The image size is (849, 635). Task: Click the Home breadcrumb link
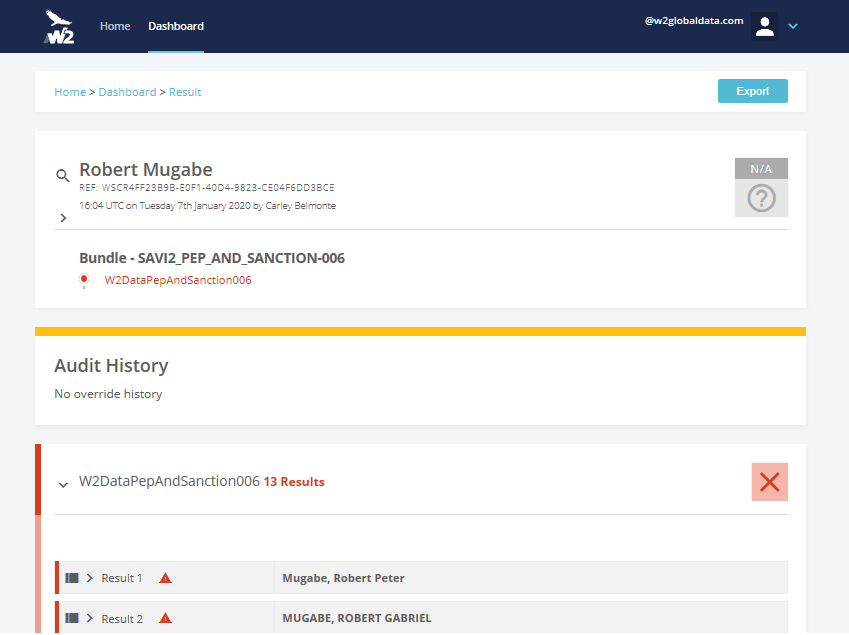[70, 92]
